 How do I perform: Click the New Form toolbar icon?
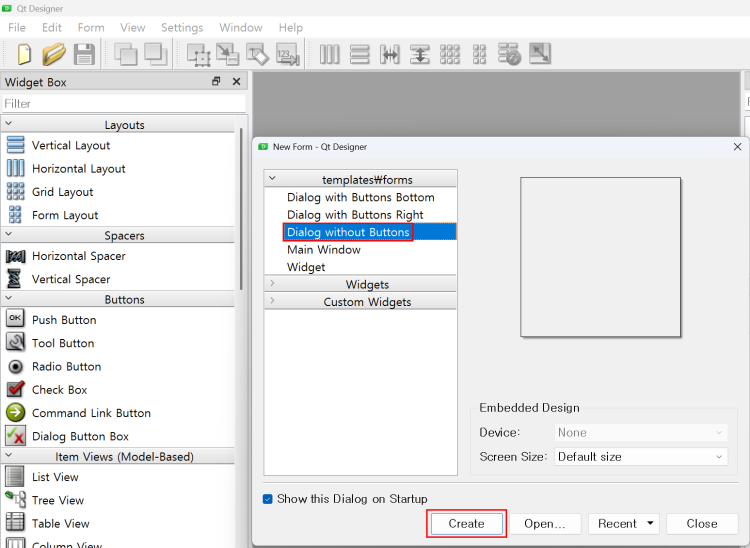point(24,54)
